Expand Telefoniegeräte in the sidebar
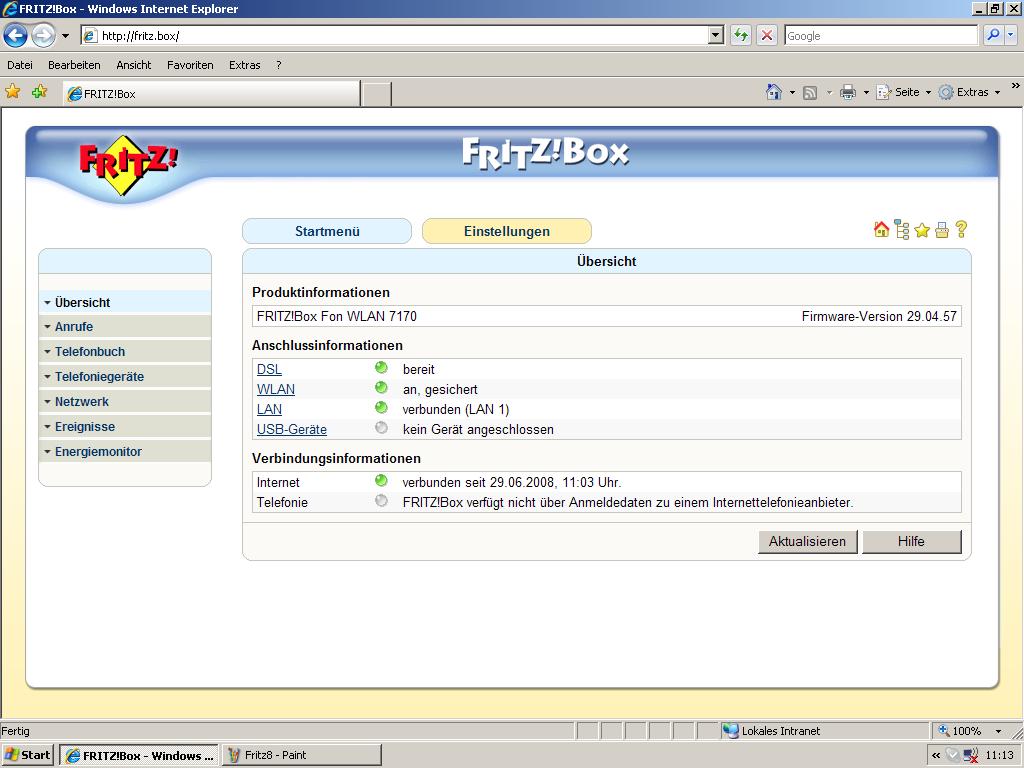The height and width of the screenshot is (768, 1024). 99,377
